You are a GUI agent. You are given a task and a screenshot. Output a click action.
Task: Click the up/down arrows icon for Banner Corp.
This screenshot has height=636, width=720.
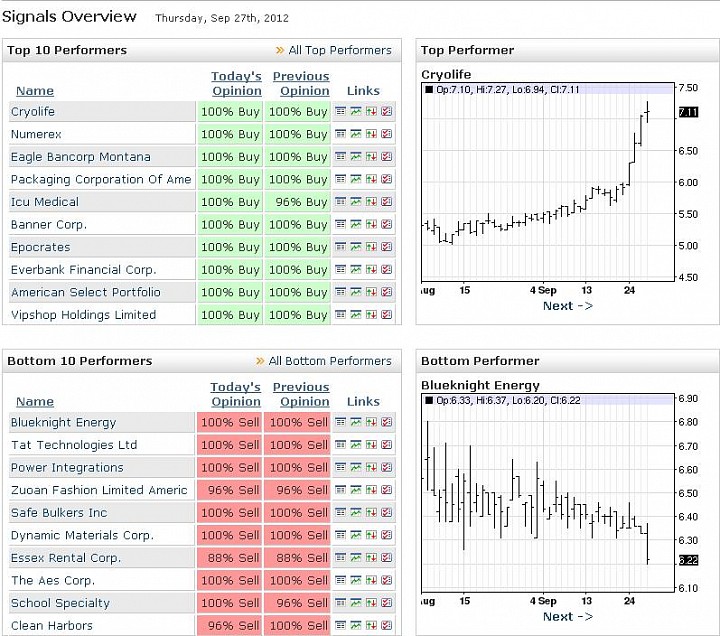pyautogui.click(x=371, y=224)
